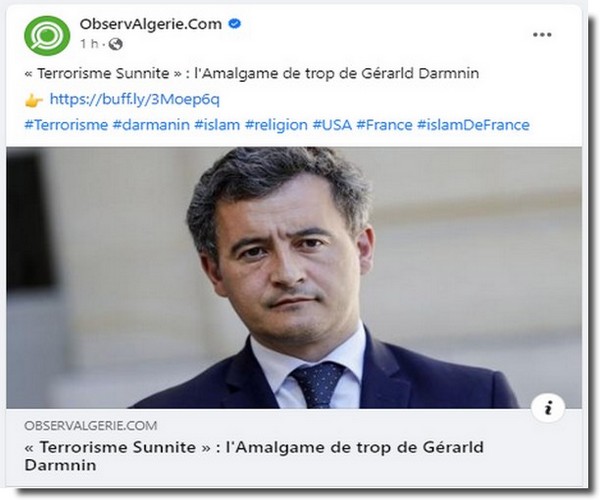This screenshot has width=600, height=500.
Task: Open the article headline below the photo
Action: click(x=254, y=456)
